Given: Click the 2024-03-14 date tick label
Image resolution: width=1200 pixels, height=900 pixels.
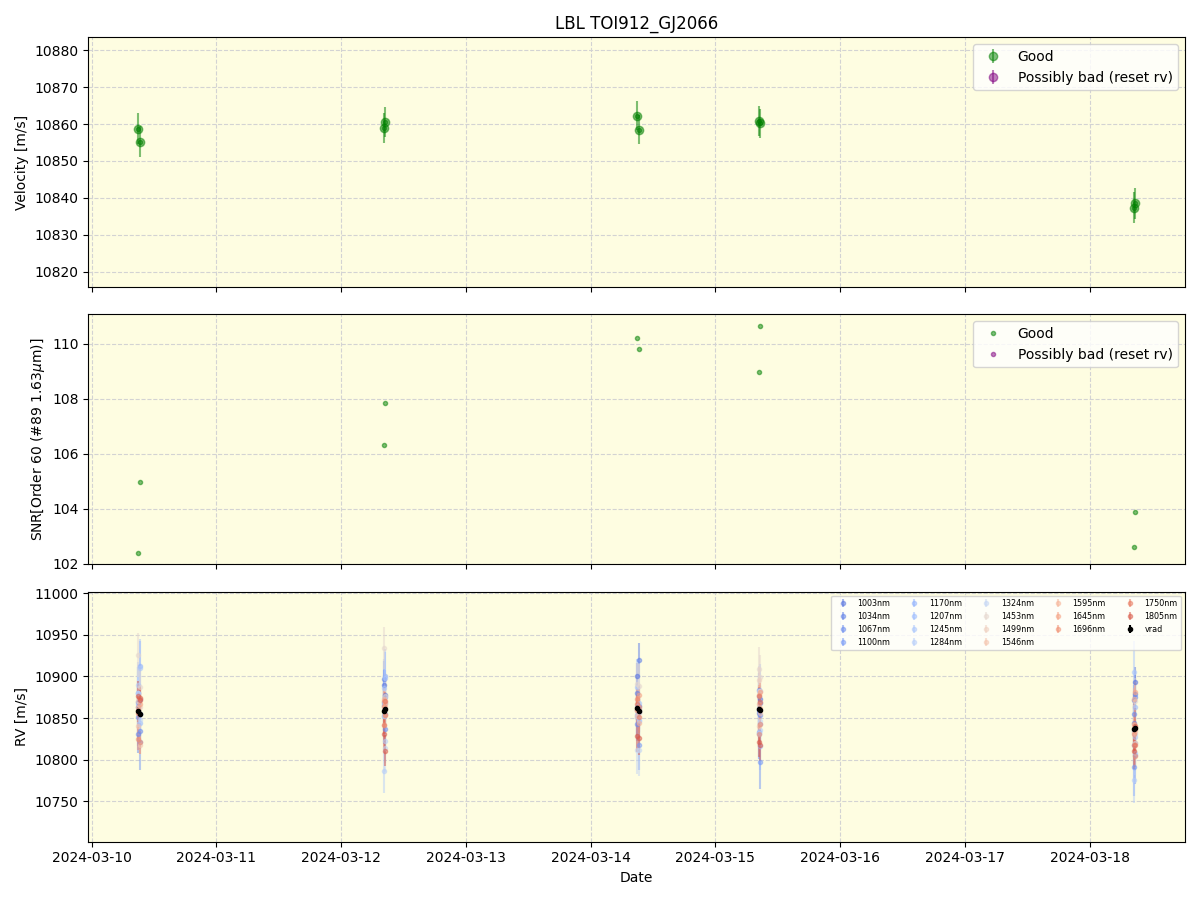Looking at the screenshot, I should (591, 857).
